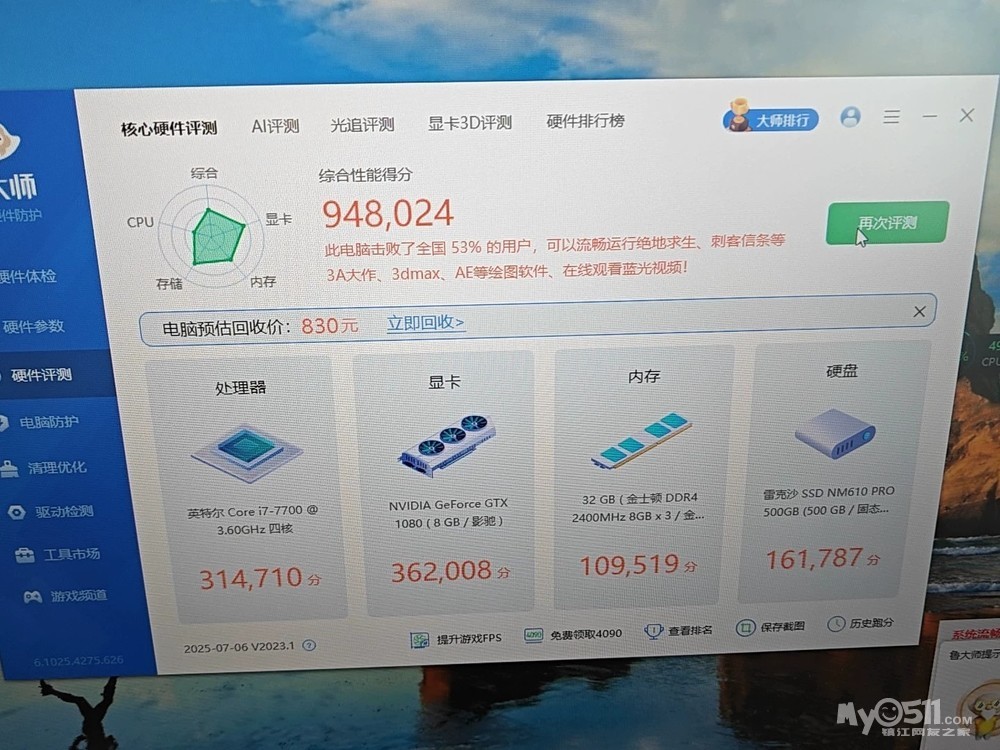Open the 硬件排行榜 tab
This screenshot has width=1000, height=750.
click(585, 121)
